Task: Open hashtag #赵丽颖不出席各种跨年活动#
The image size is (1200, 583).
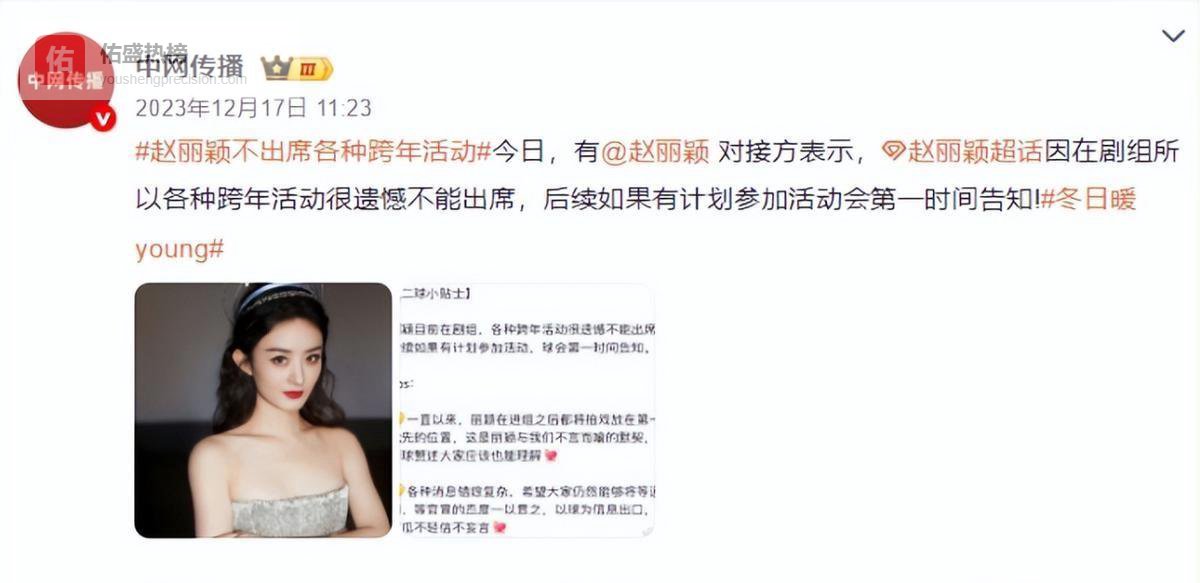Action: pos(313,152)
